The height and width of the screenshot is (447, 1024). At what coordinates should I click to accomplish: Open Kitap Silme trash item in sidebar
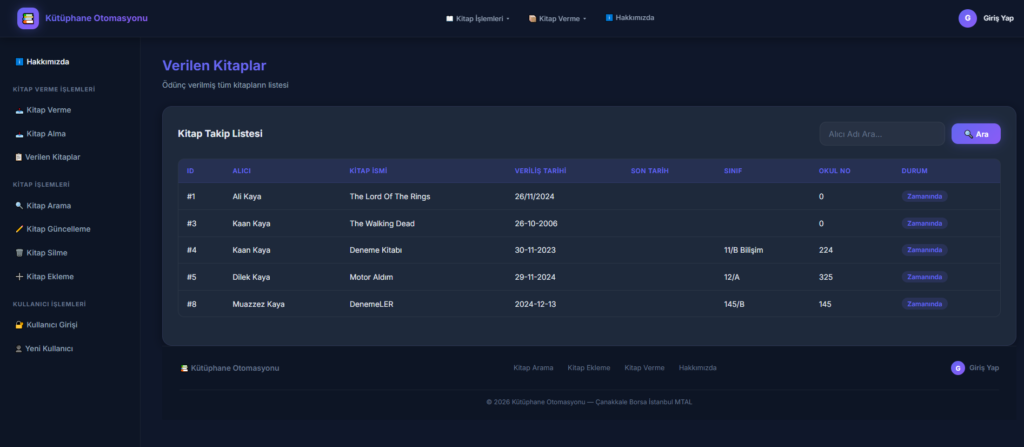pyautogui.click(x=47, y=253)
